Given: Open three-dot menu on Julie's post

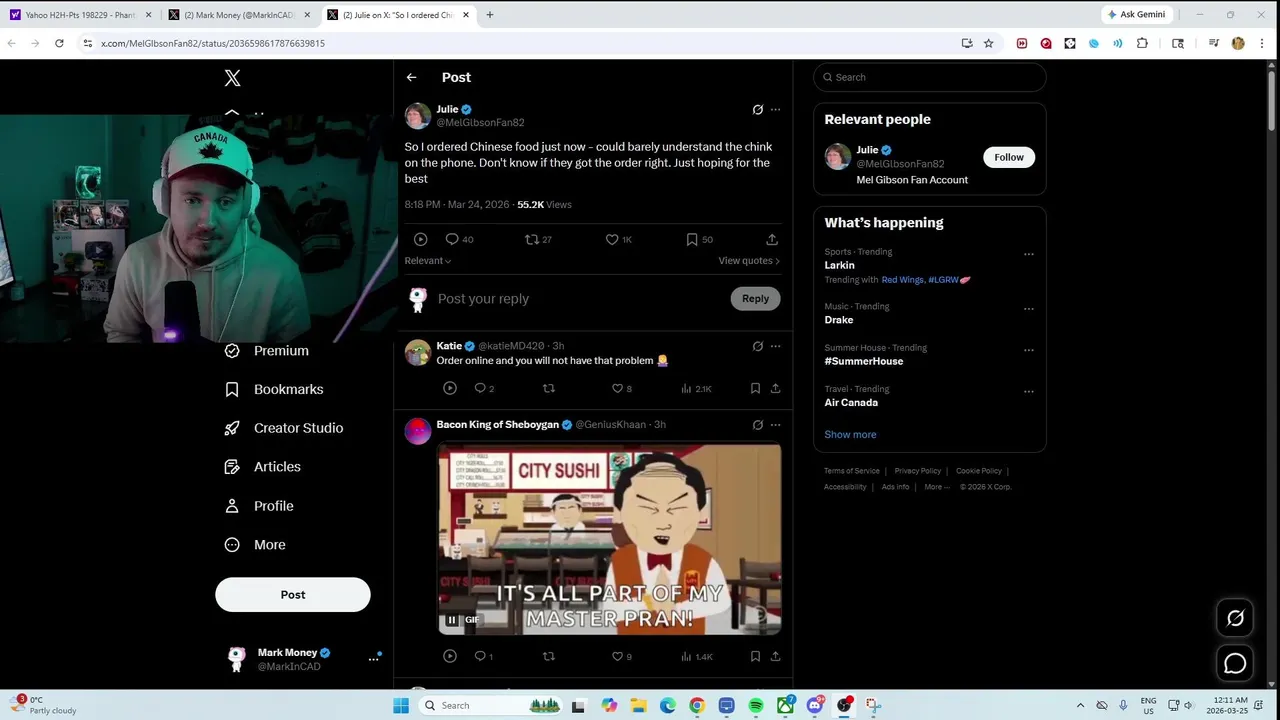Looking at the screenshot, I should click(775, 110).
